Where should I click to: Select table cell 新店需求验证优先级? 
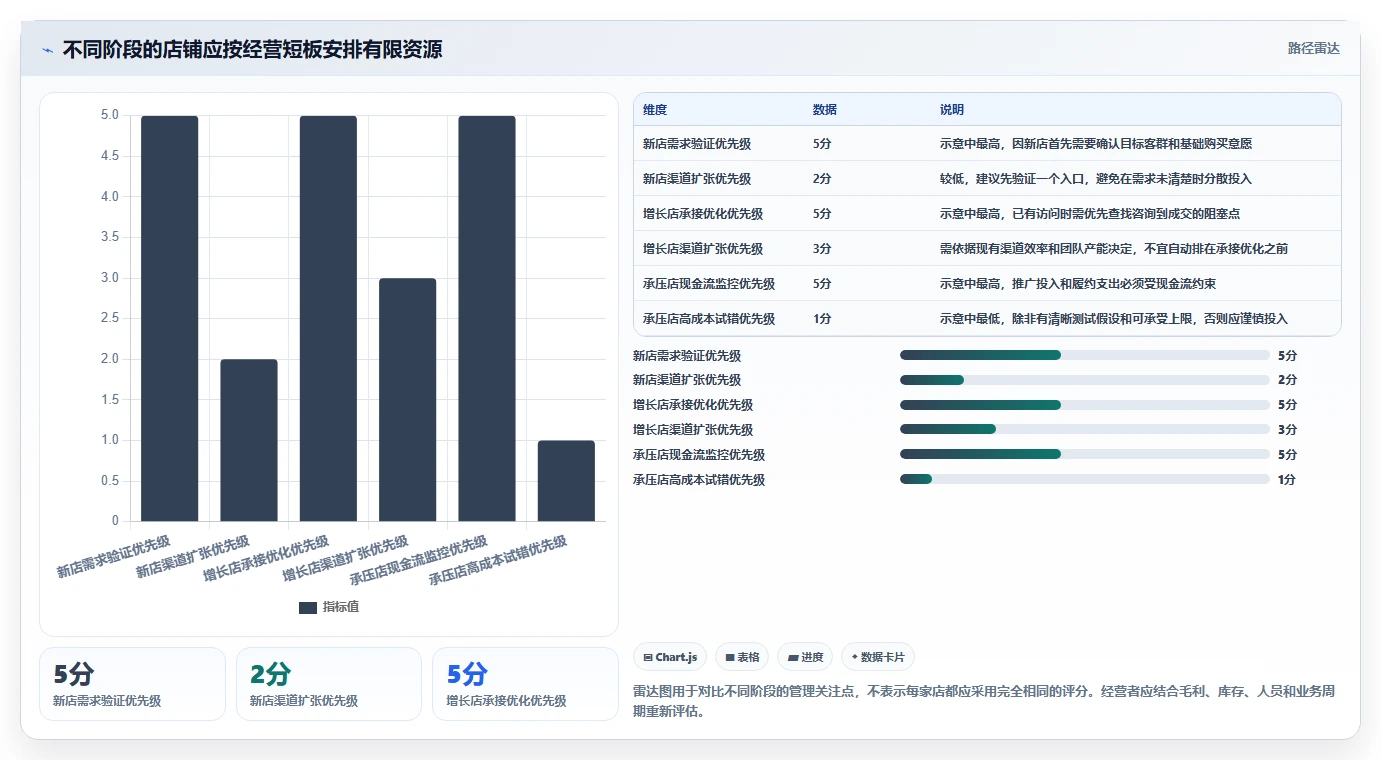[x=697, y=144]
